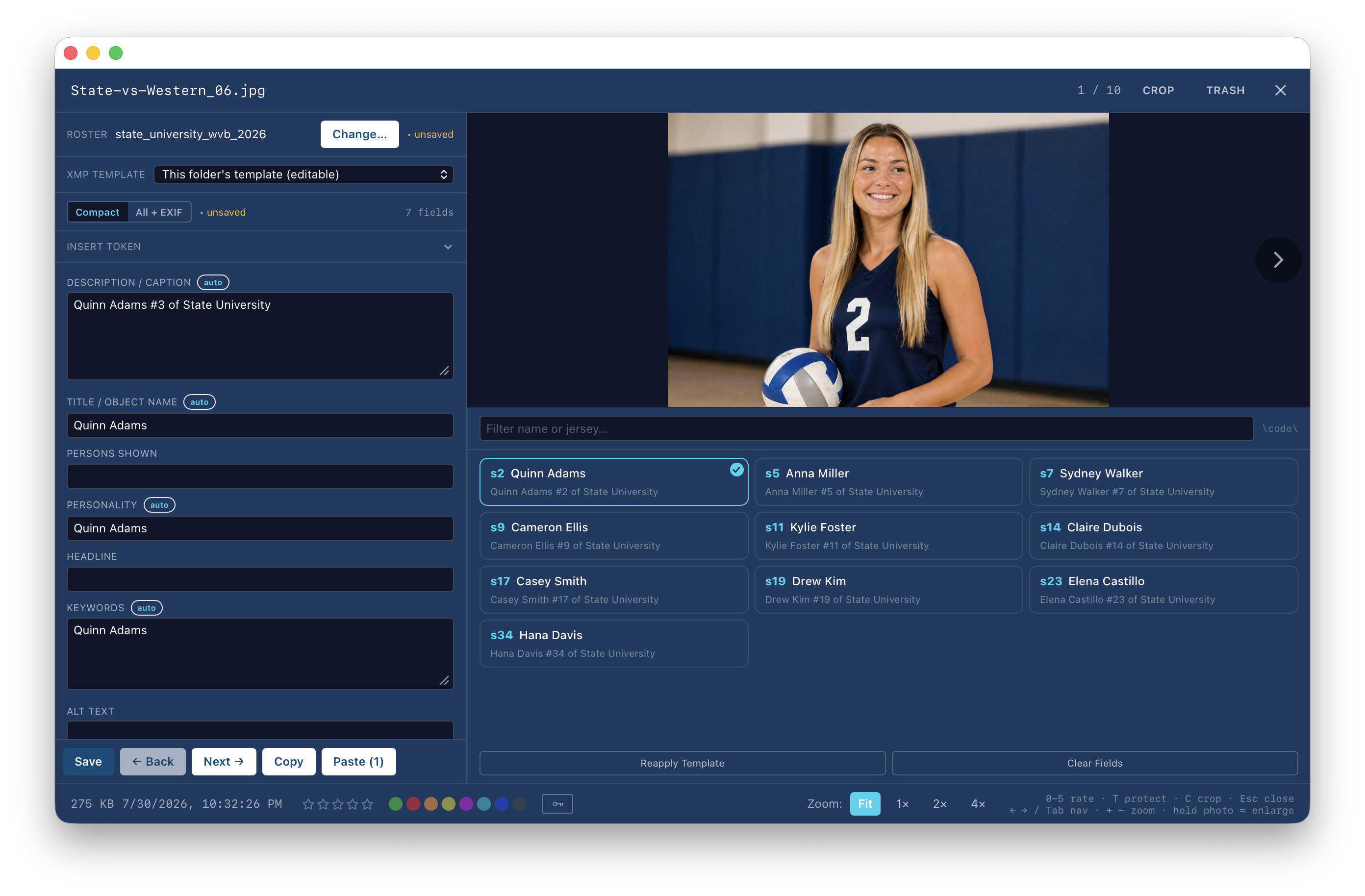Viewport: 1365px width, 896px height.
Task: Click the Personality field
Action: pyautogui.click(x=260, y=528)
